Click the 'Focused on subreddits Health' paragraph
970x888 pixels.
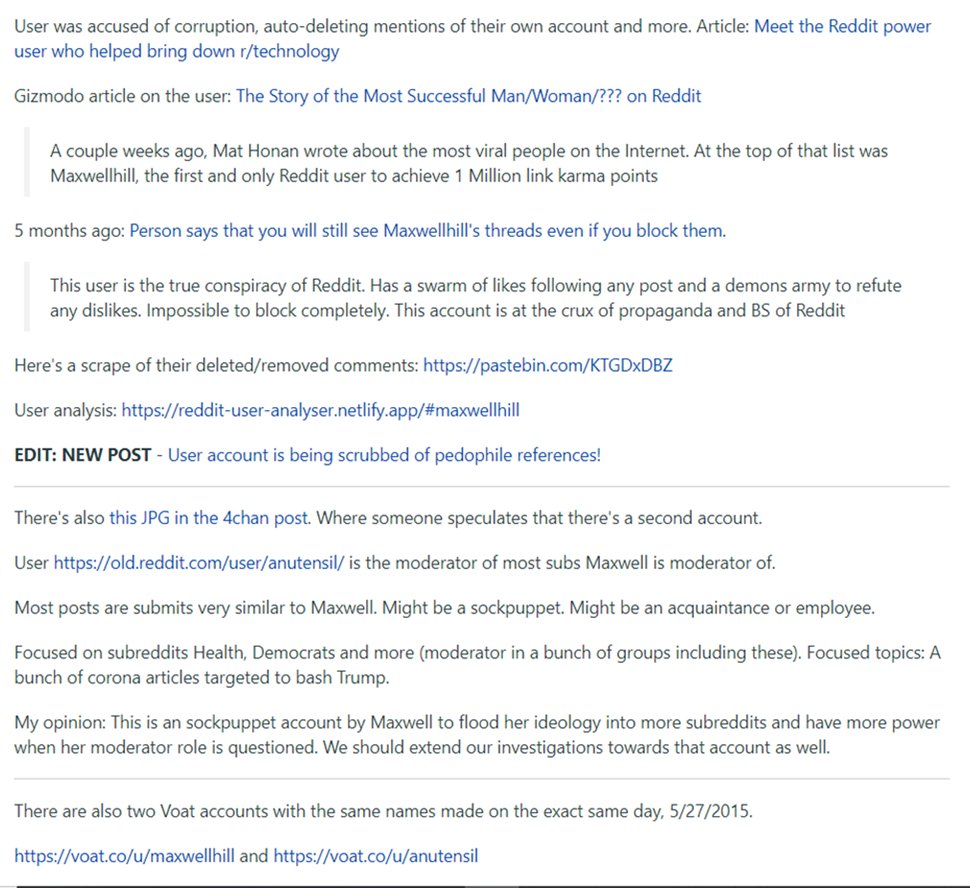[477, 664]
